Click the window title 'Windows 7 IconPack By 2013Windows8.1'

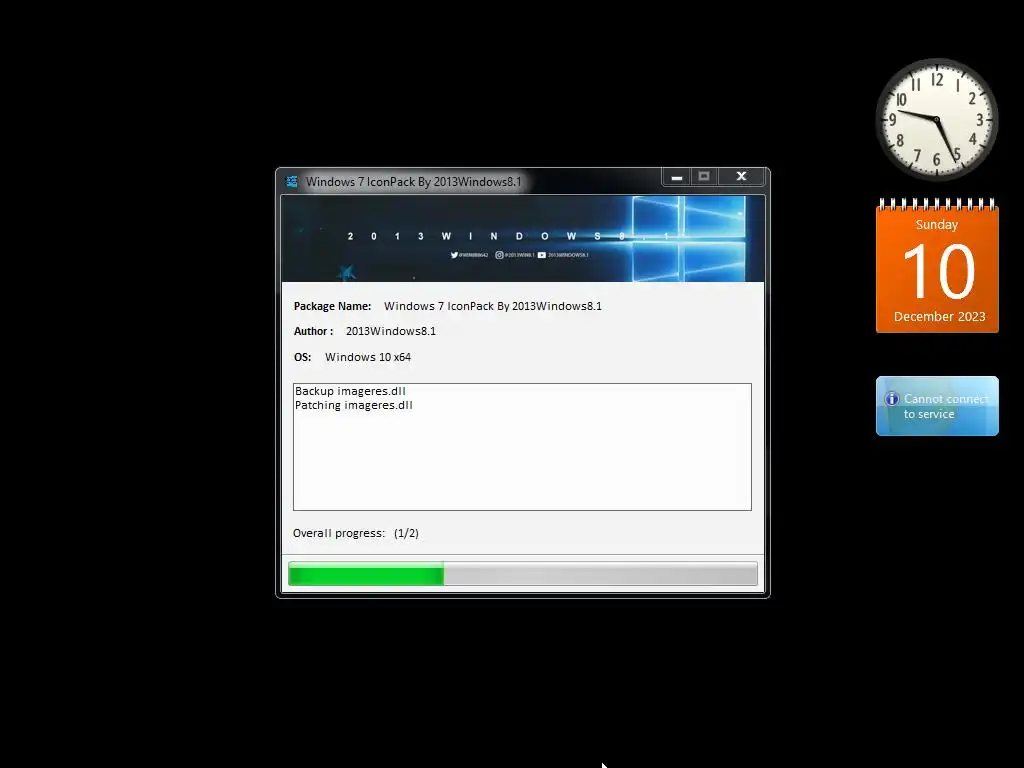coord(413,182)
